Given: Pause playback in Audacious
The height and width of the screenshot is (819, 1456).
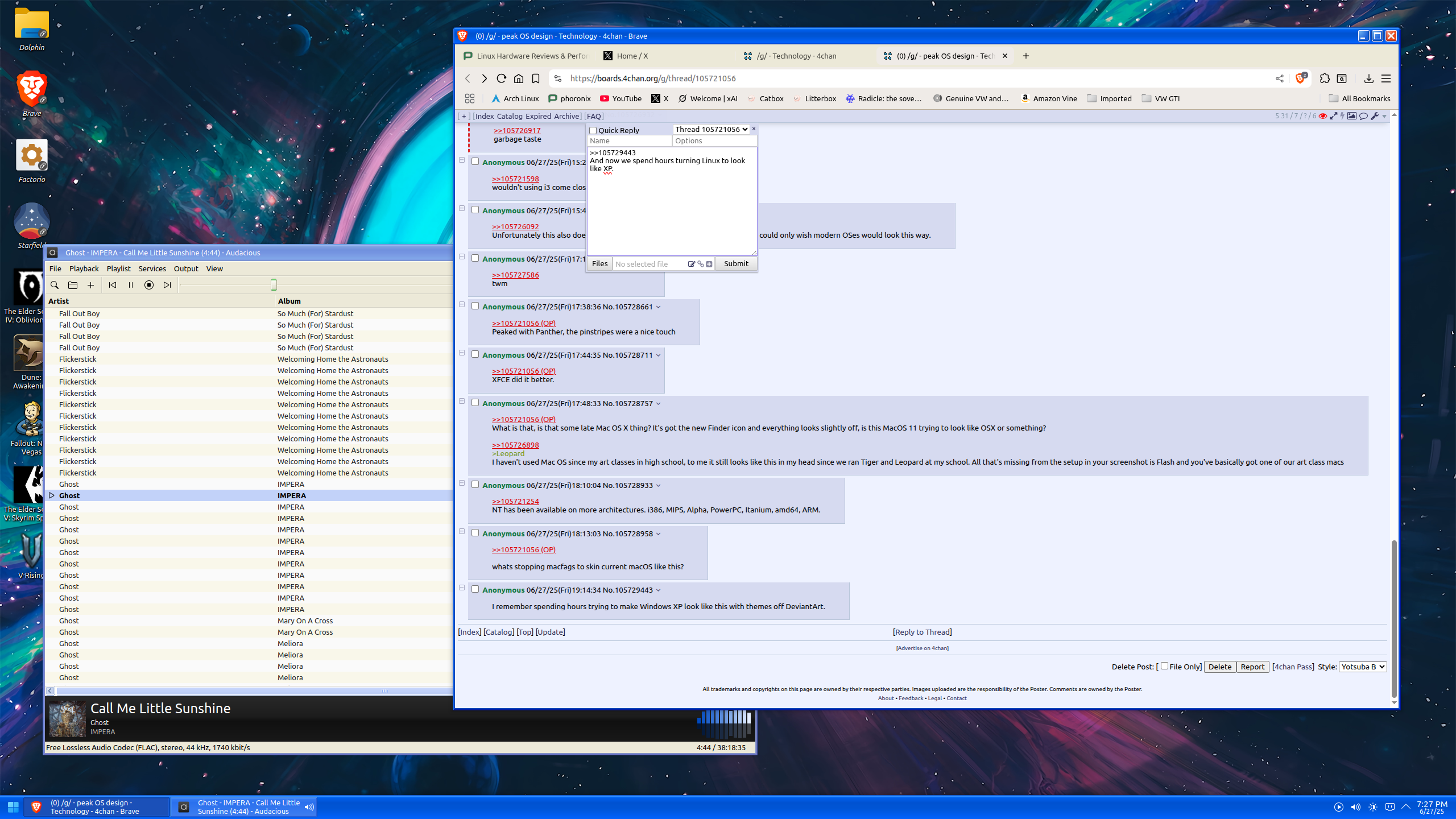Looking at the screenshot, I should (x=131, y=285).
